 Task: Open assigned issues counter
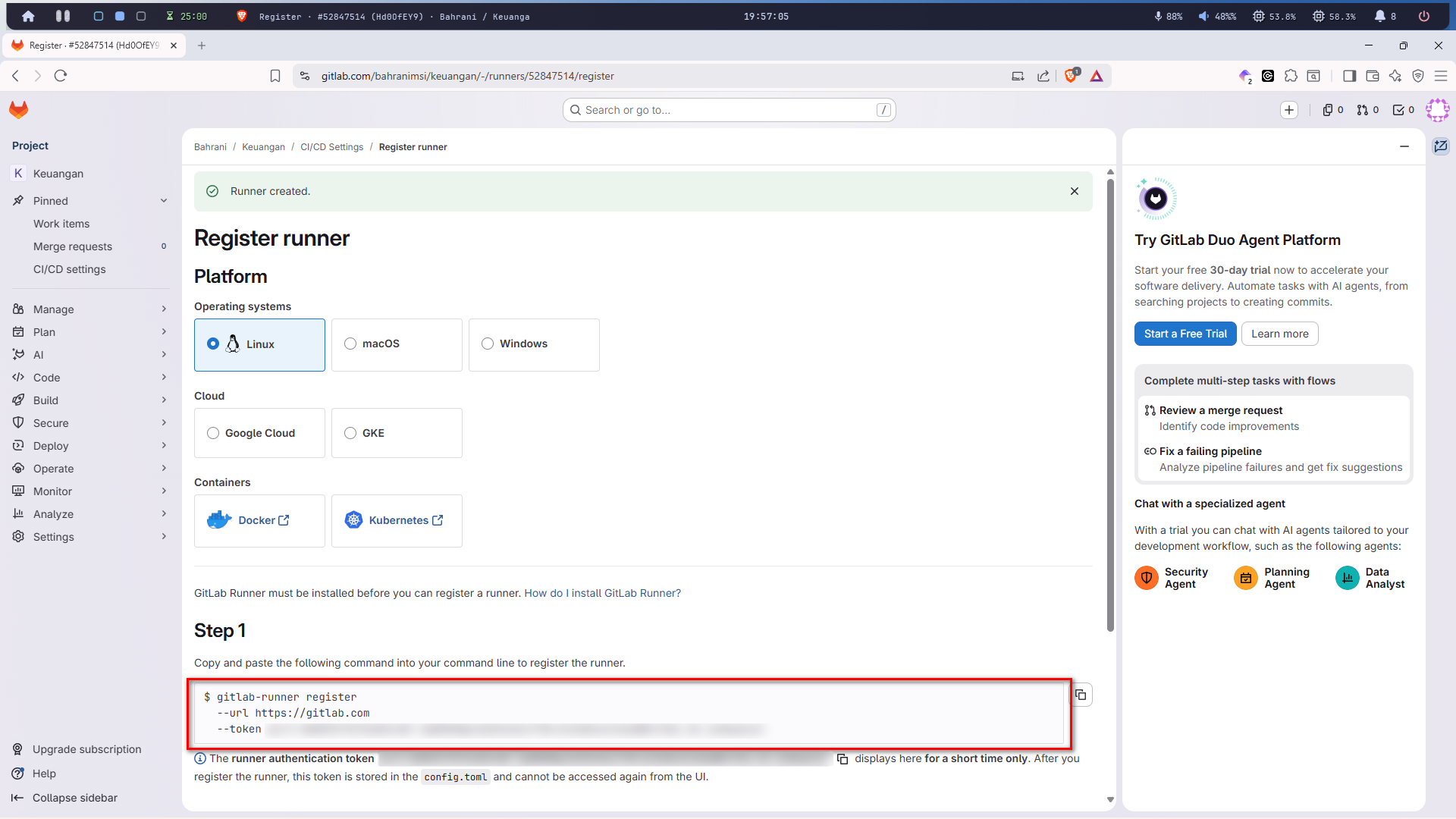tap(1333, 110)
